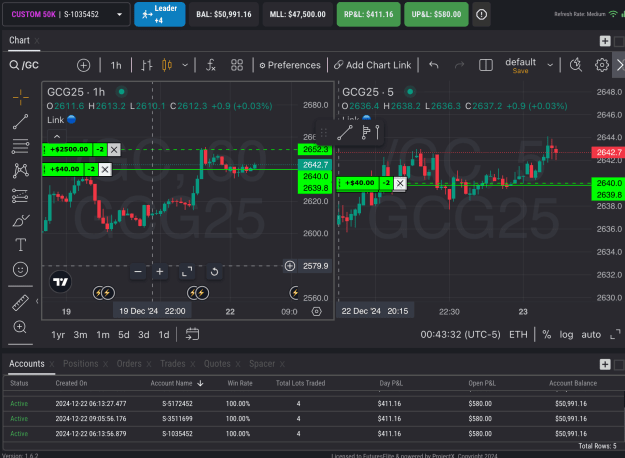Image resolution: width=625 pixels, height=458 pixels.
Task: Add a panel to chart area
Action: [x=605, y=41]
